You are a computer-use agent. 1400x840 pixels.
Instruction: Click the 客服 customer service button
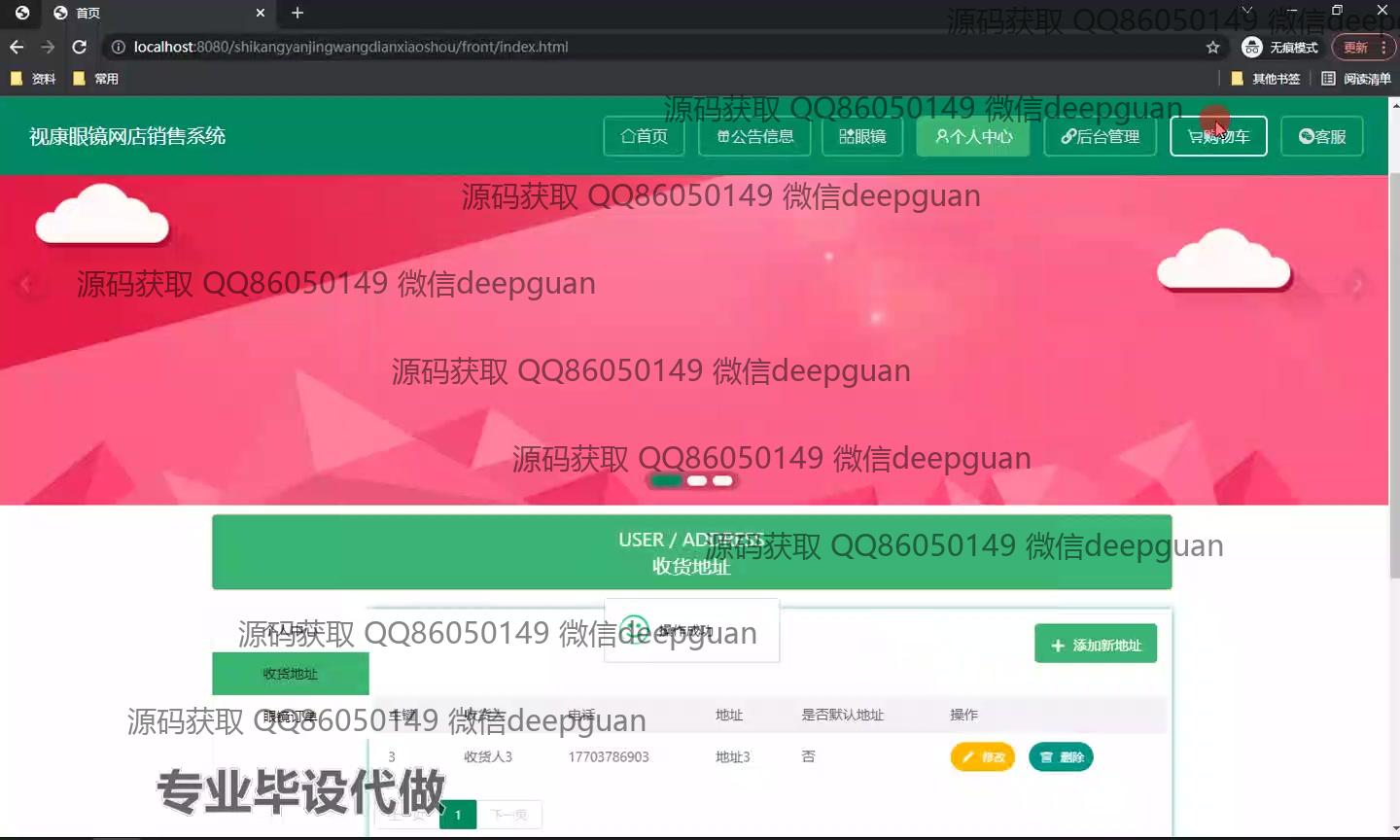(1321, 136)
